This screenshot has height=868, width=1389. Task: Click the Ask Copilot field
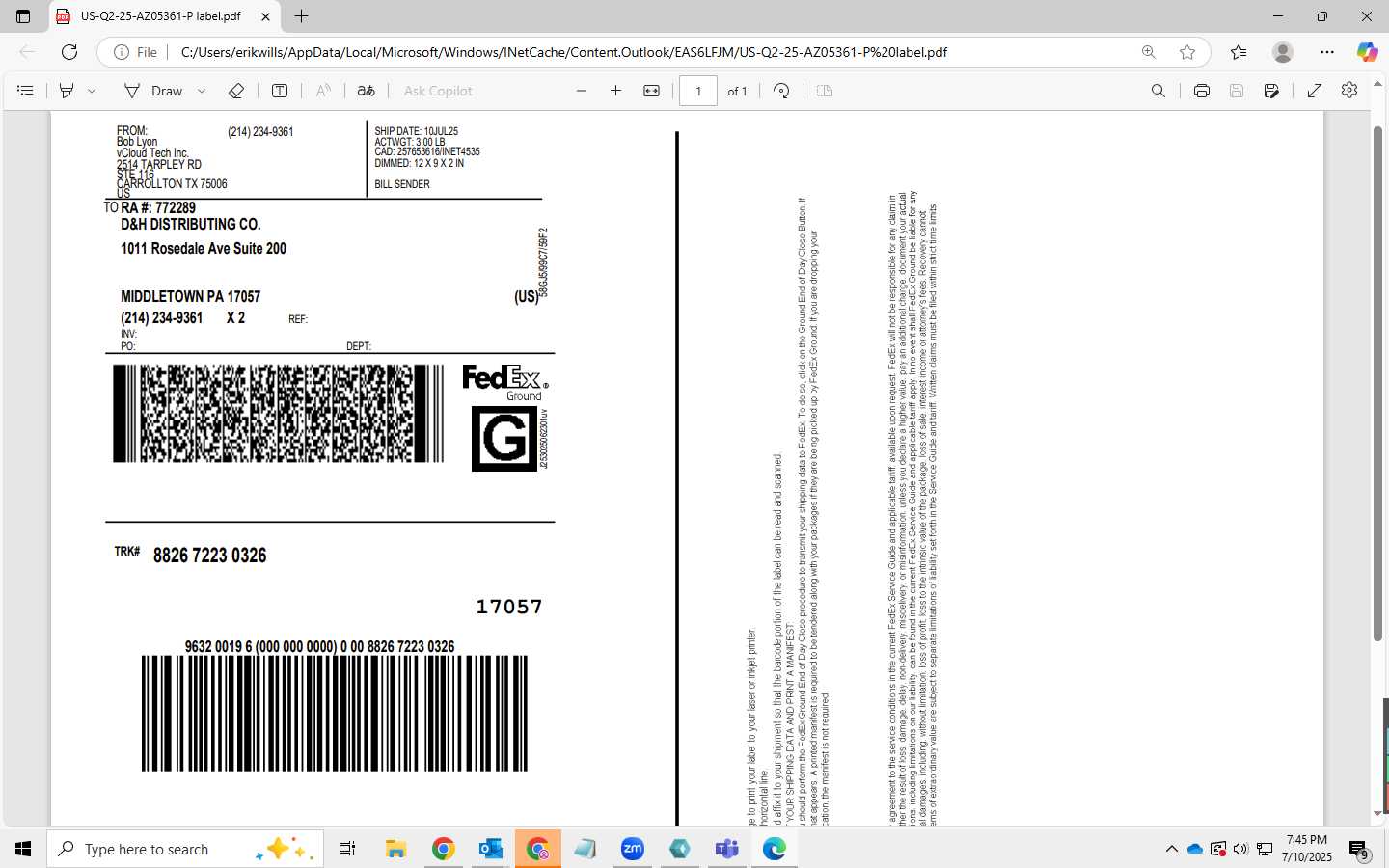click(438, 91)
